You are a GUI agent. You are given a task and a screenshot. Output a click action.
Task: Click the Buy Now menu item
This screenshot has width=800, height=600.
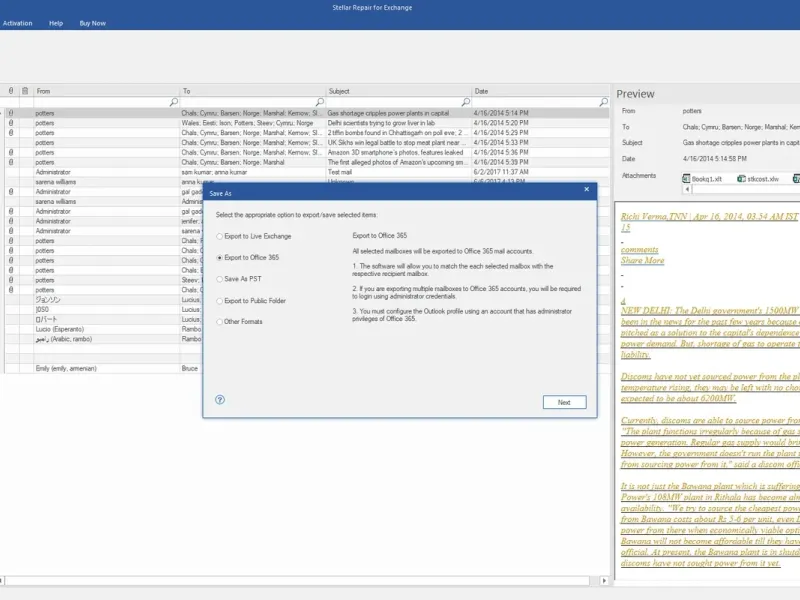92,23
